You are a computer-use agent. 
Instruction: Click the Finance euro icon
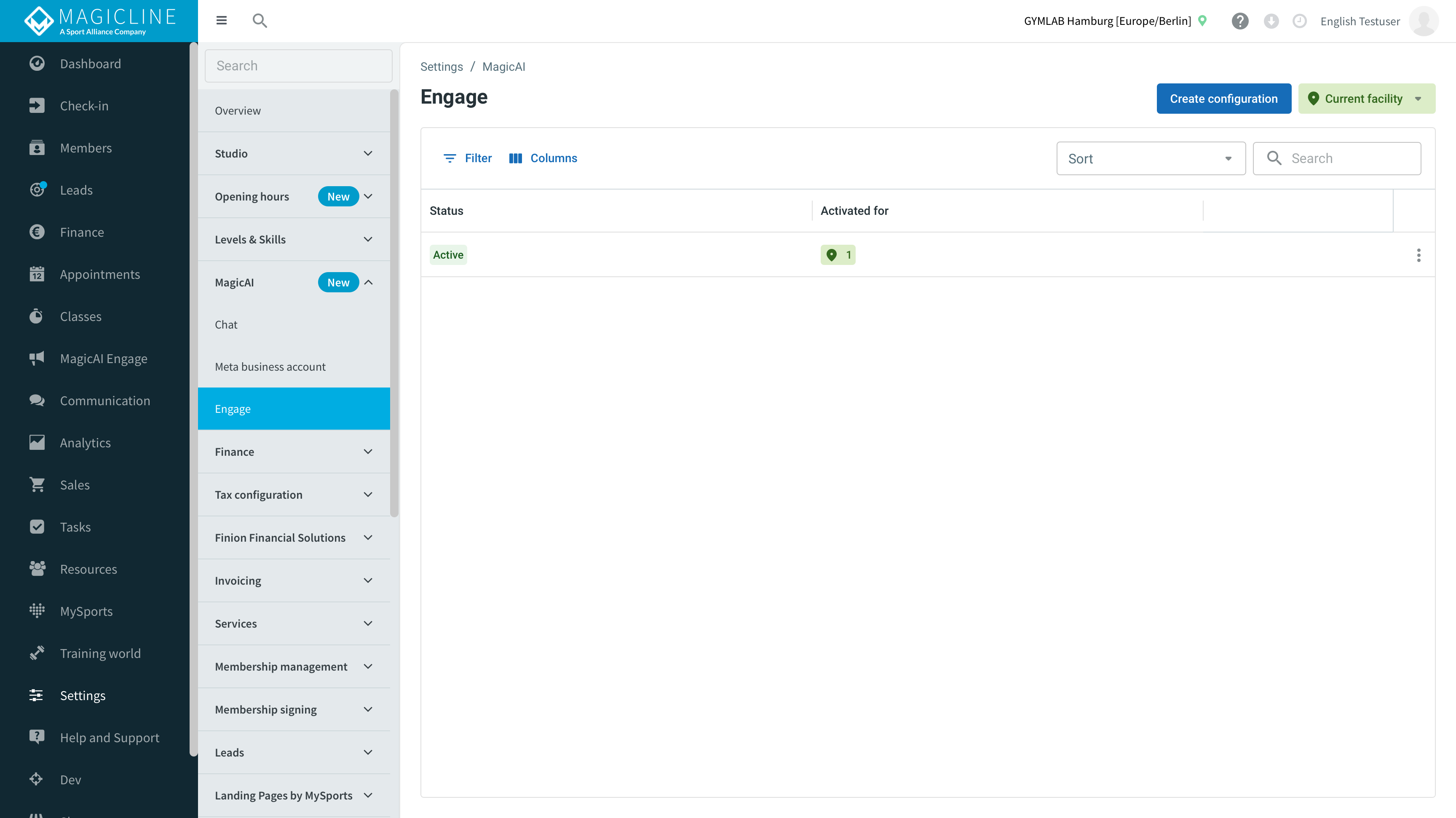click(37, 232)
